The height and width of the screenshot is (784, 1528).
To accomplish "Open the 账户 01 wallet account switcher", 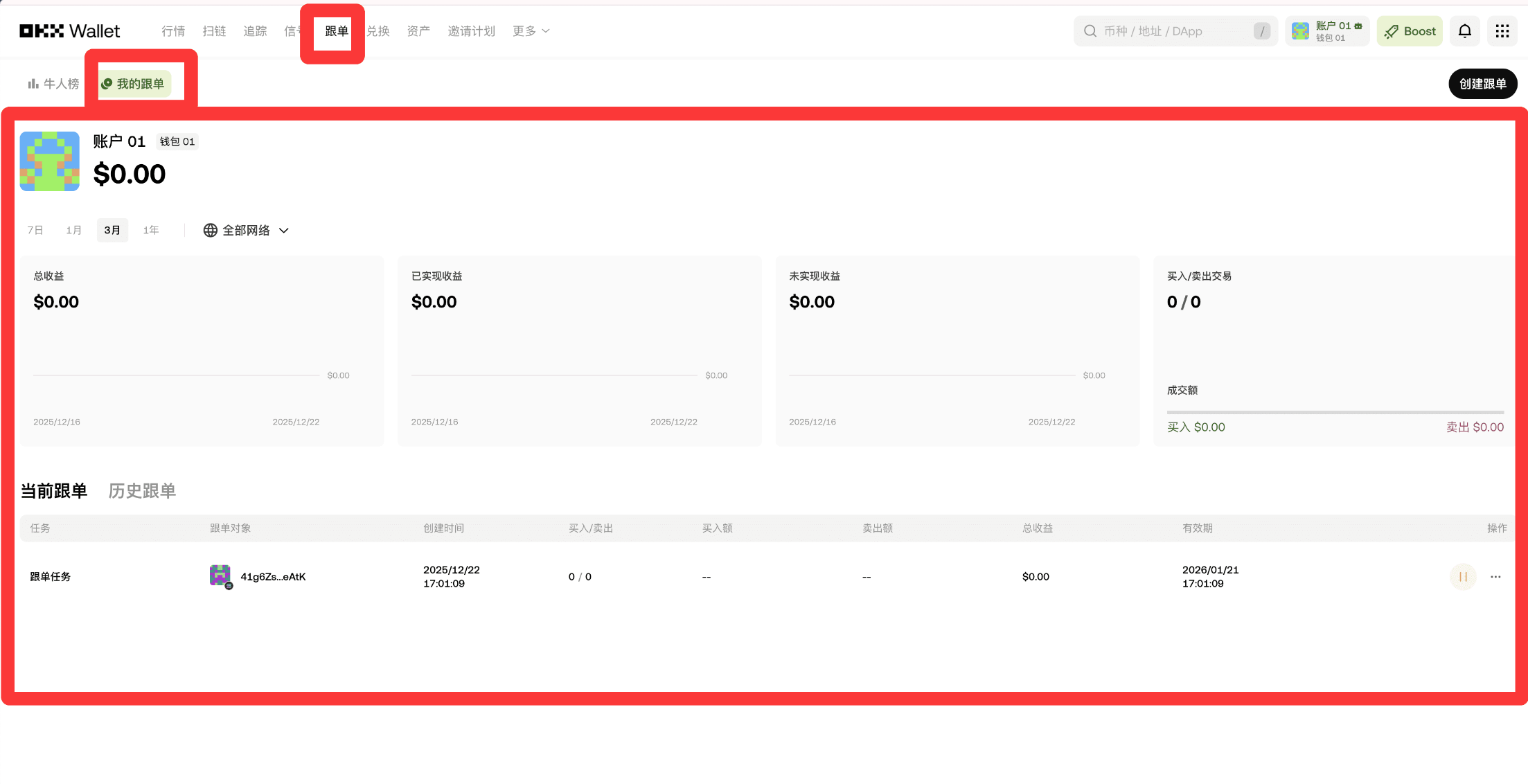I will click(x=1327, y=31).
